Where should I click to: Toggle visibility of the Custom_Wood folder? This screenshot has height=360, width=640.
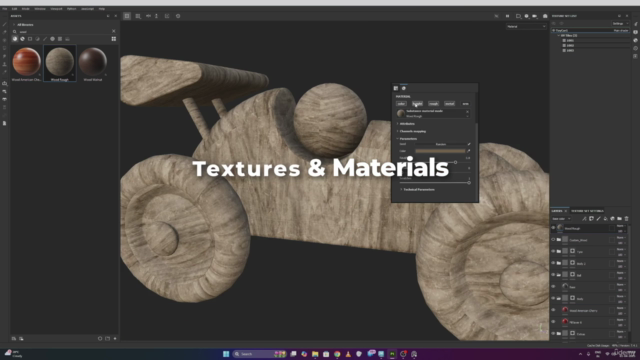553,240
